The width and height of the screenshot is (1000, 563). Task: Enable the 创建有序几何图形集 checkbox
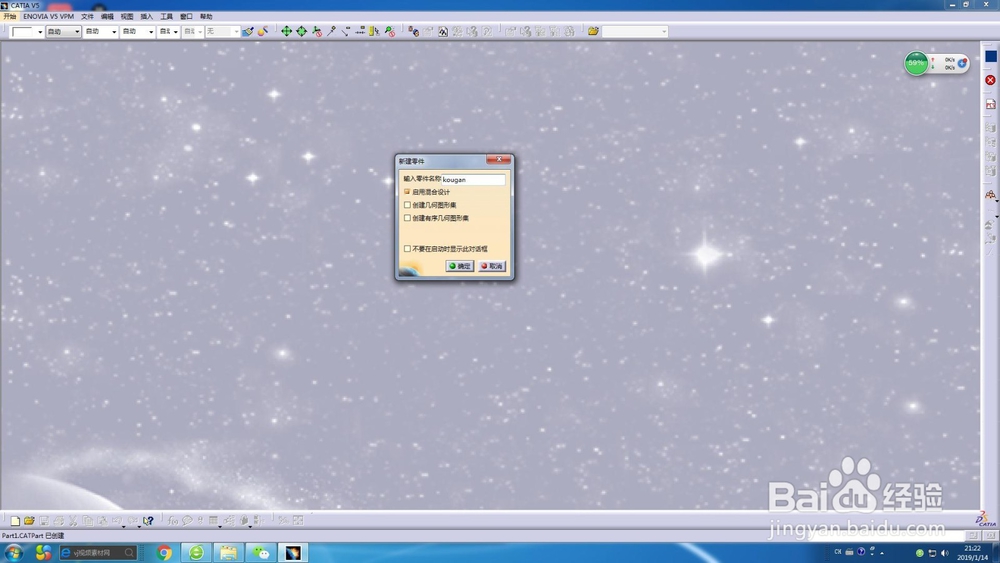point(407,218)
